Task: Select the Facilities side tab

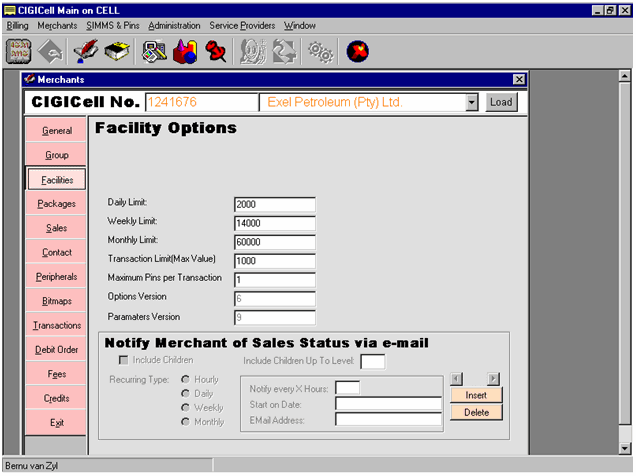Action: [x=56, y=179]
